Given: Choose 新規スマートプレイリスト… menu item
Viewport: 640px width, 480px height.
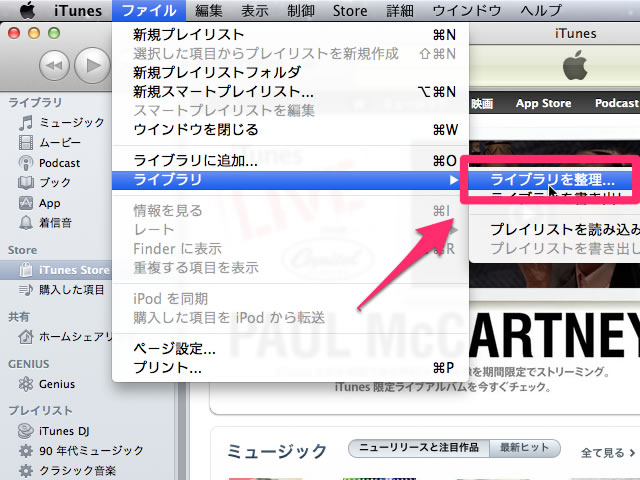Looking at the screenshot, I should pos(290,92).
